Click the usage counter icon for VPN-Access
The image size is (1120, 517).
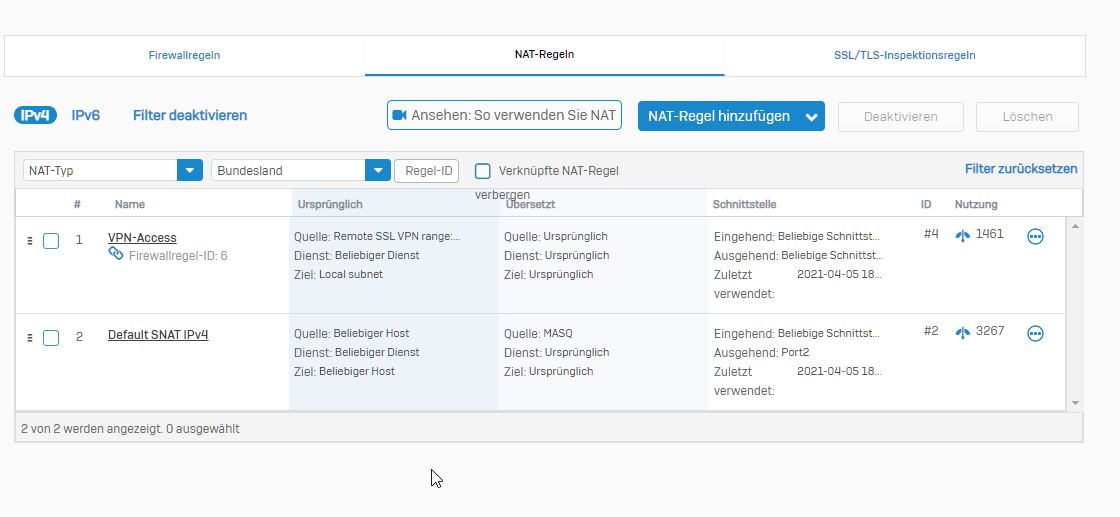[963, 235]
